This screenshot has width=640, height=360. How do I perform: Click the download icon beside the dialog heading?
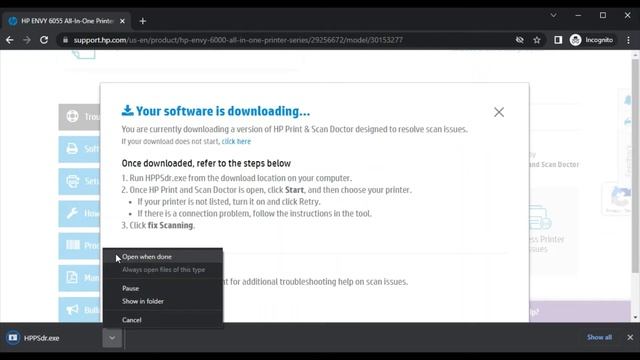point(127,111)
